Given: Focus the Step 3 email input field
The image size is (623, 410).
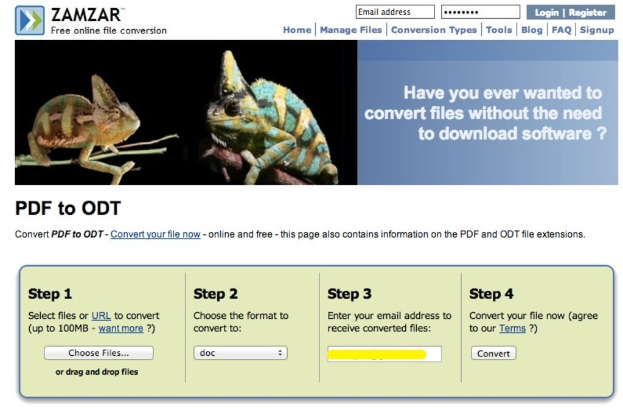Looking at the screenshot, I should (x=384, y=354).
